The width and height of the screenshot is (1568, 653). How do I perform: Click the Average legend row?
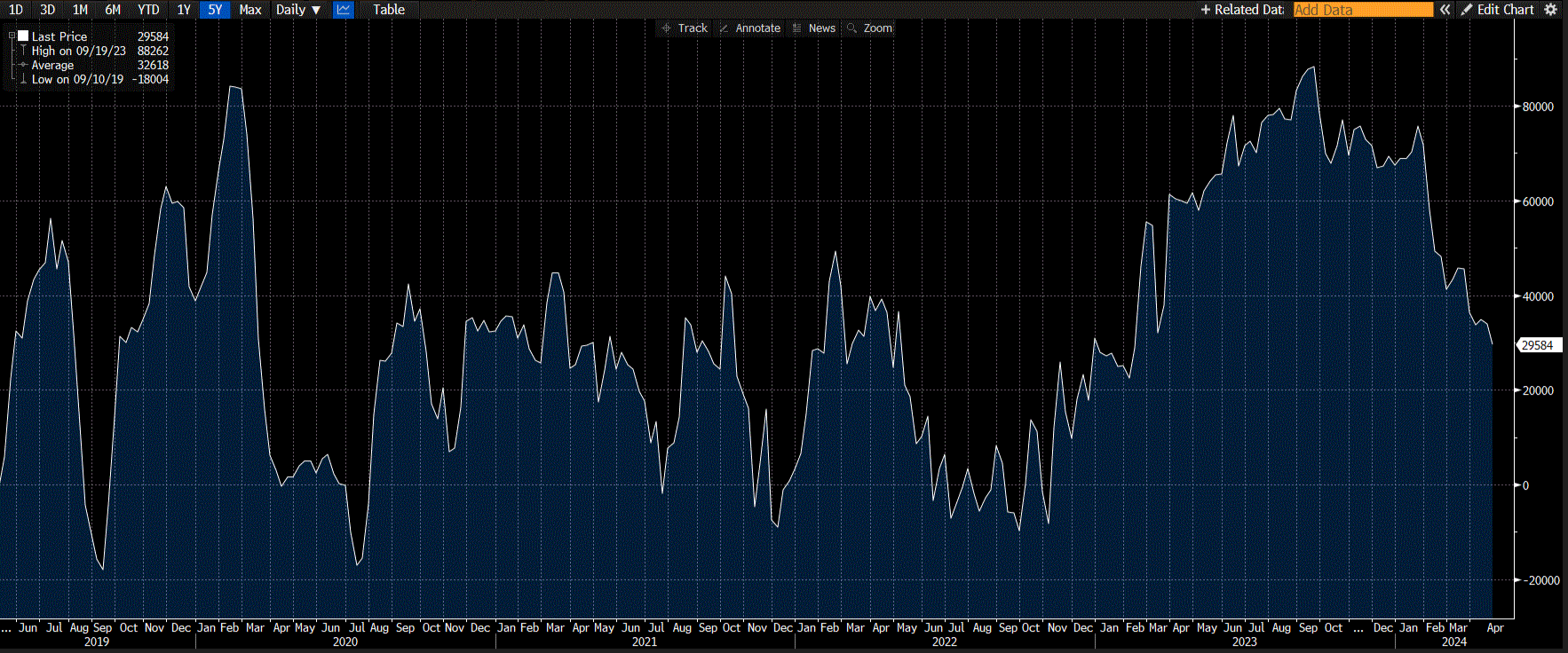93,65
